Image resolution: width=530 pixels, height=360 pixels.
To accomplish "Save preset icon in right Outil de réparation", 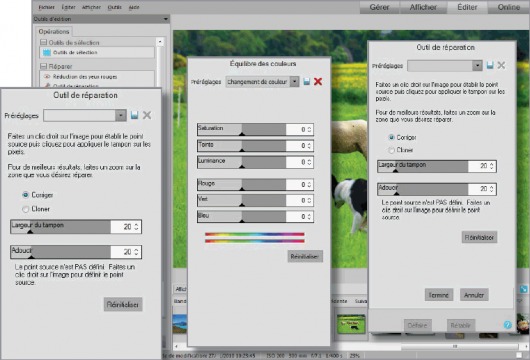I will click(490, 65).
